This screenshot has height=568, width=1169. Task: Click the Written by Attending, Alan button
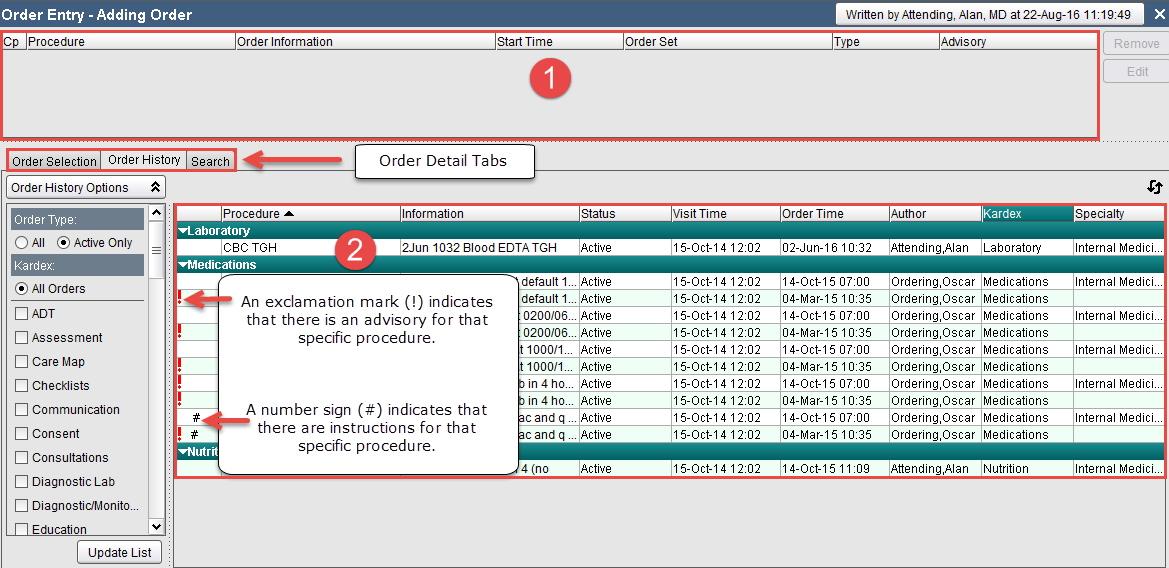989,14
